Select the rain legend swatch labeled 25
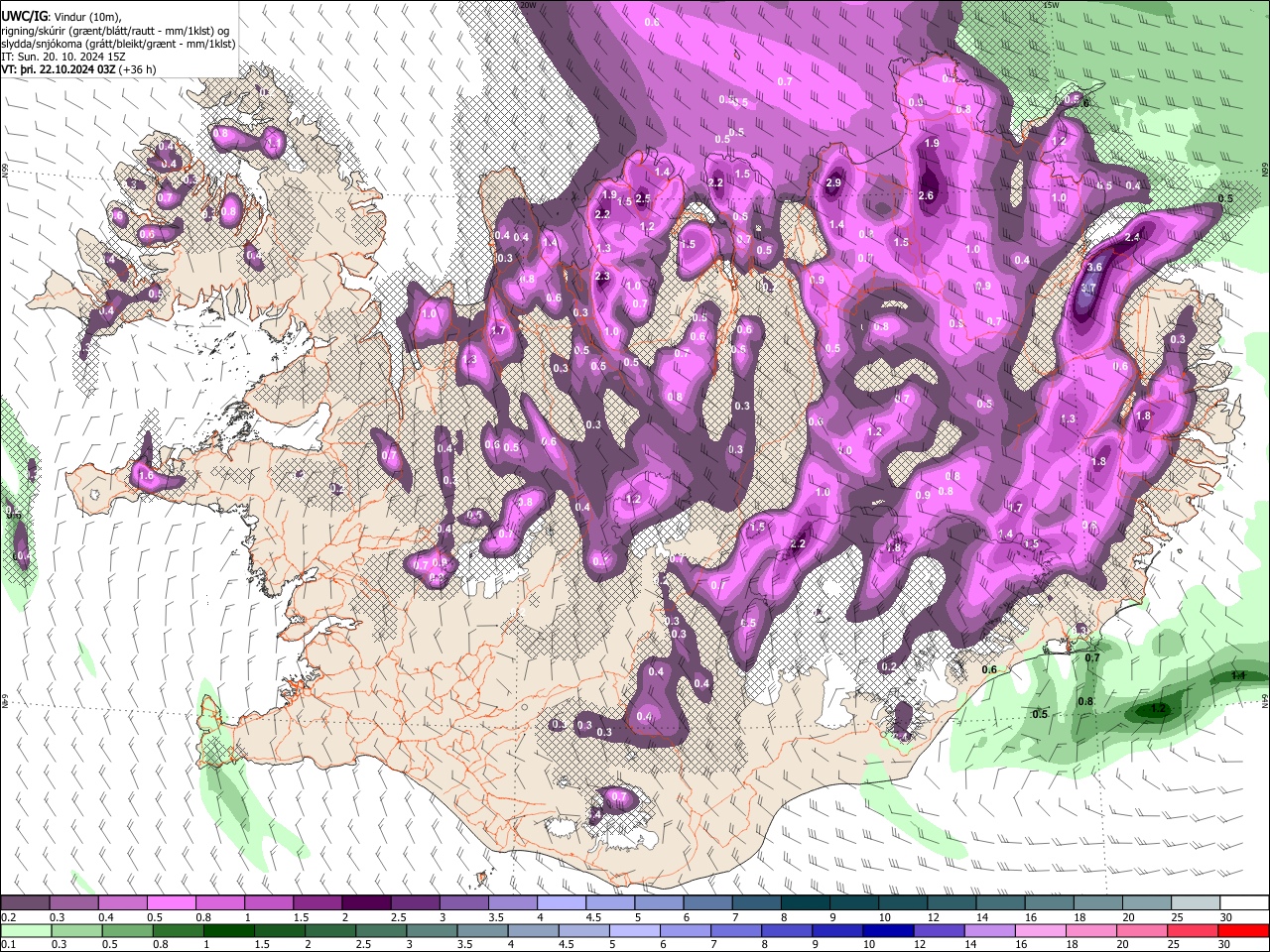1270x952 pixels. click(x=1192, y=931)
